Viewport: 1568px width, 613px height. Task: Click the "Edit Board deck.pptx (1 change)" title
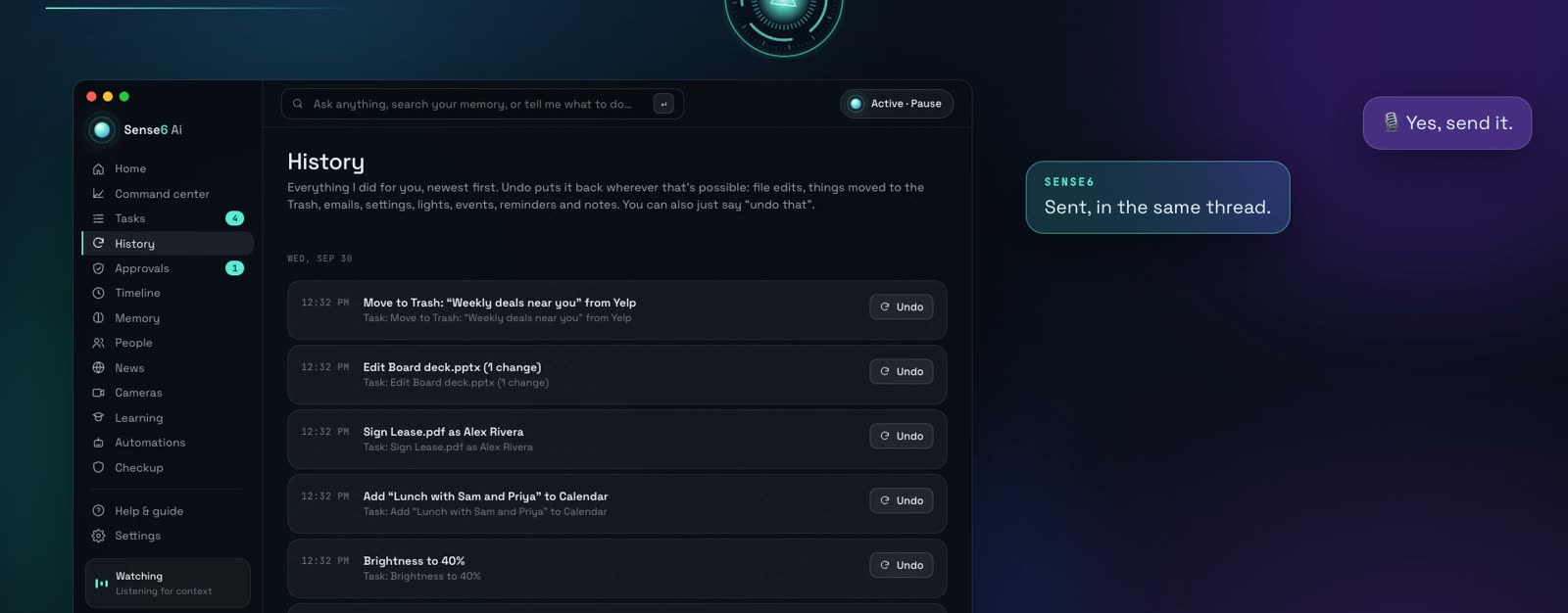point(452,367)
